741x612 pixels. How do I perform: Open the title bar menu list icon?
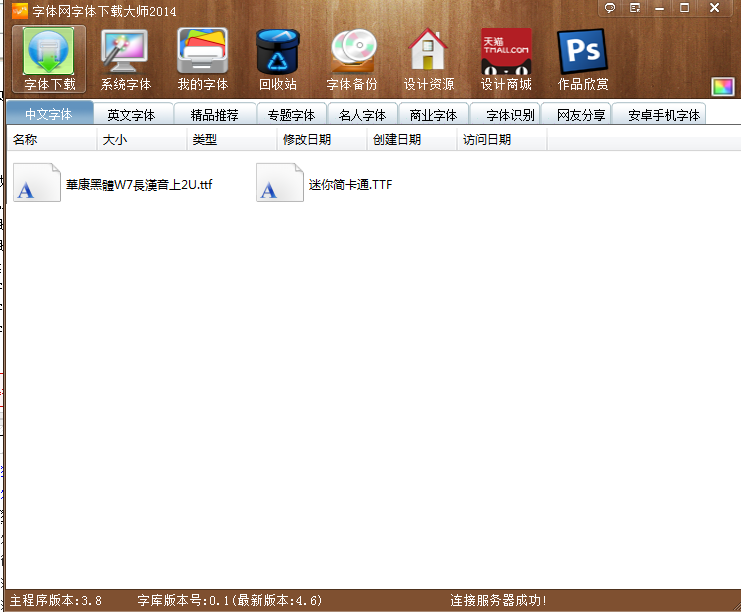(635, 8)
